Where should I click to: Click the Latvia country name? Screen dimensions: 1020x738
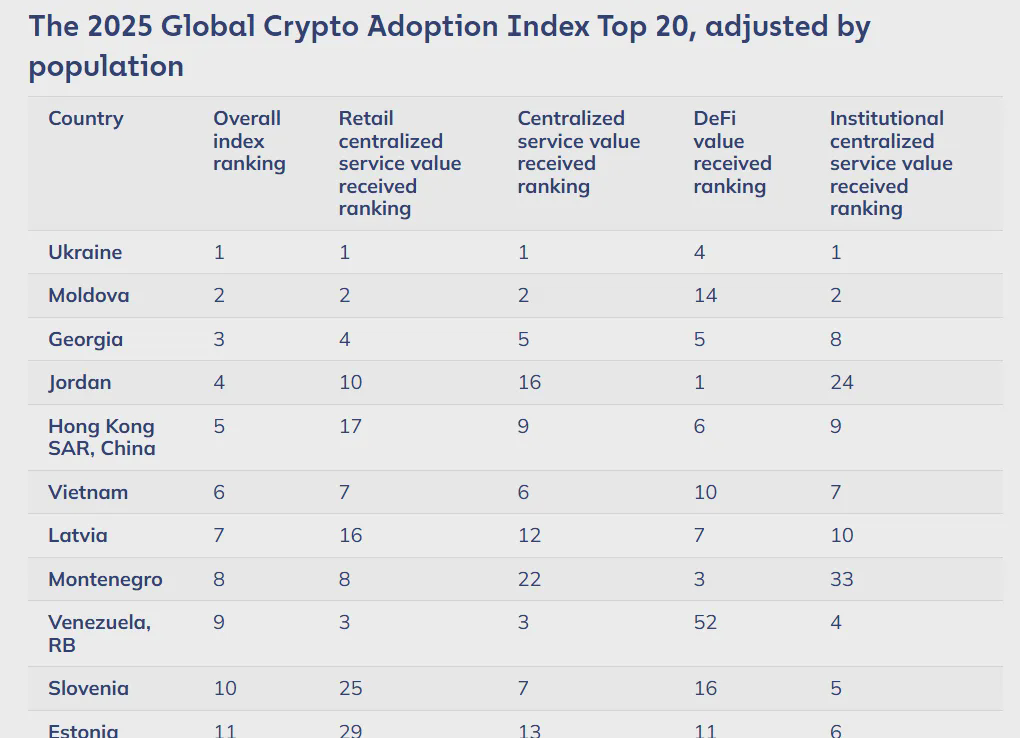pos(78,536)
